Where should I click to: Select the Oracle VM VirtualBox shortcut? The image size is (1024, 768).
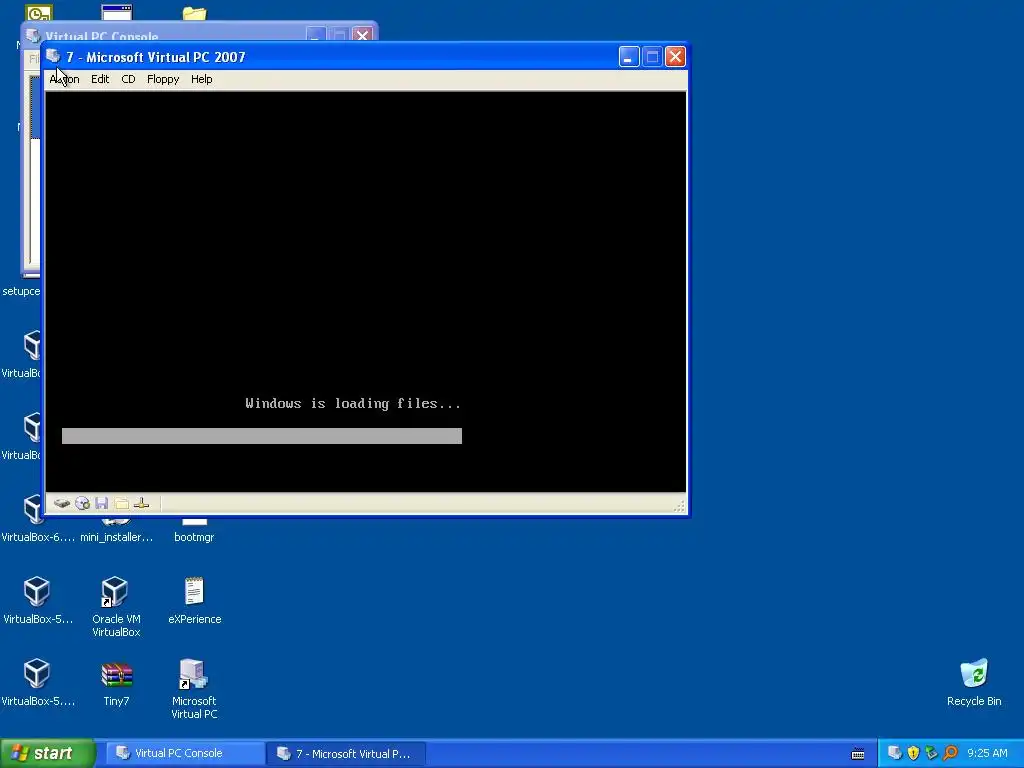tap(116, 607)
